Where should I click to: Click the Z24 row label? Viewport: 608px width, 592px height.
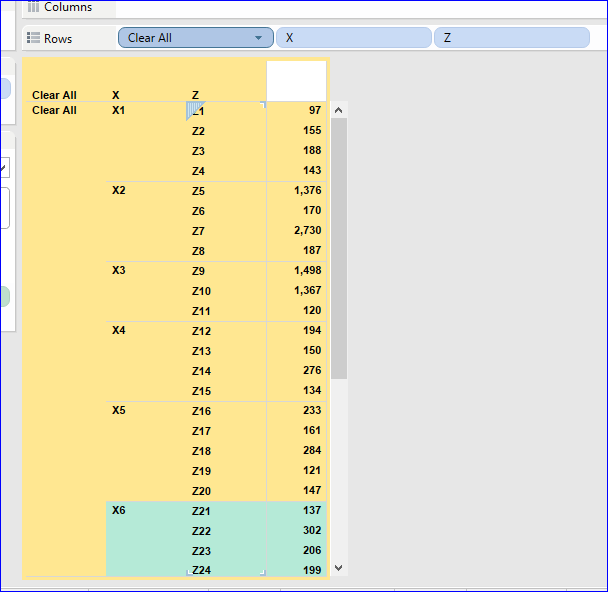[x=201, y=570]
